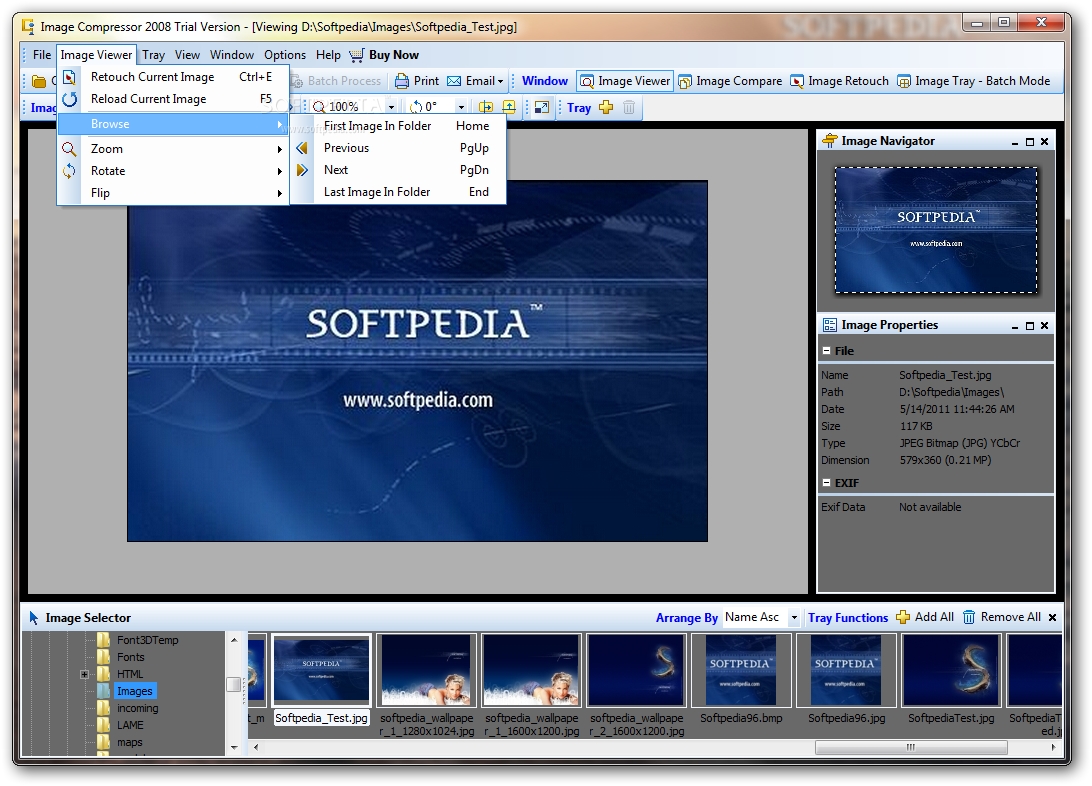Screen dimensions: 1092x786
Task: Click the flip vertical toolbar icon
Action: (x=509, y=107)
